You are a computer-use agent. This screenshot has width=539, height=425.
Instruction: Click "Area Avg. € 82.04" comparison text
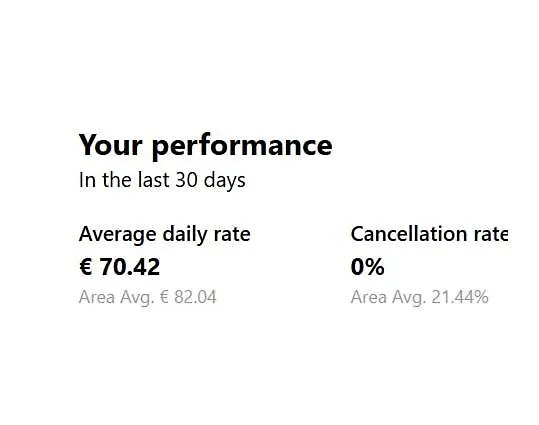tap(147, 297)
